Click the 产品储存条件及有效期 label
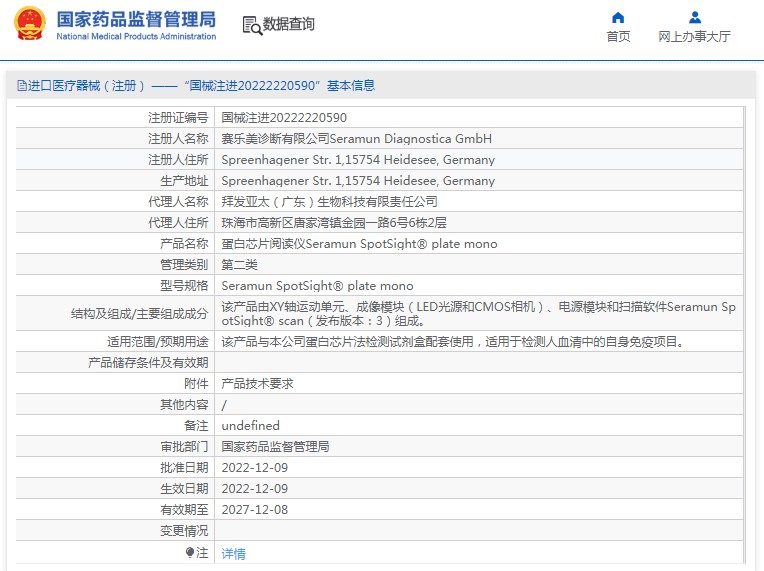The image size is (764, 571). pyautogui.click(x=148, y=363)
